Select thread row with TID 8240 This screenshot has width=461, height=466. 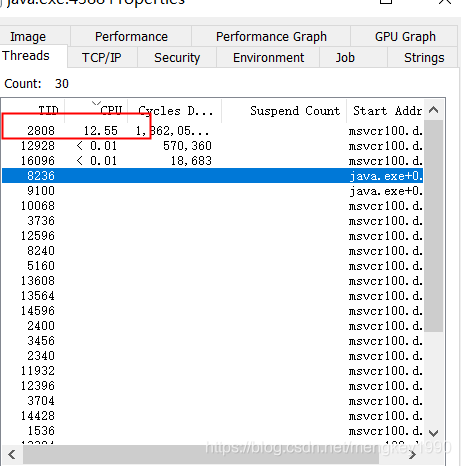click(213, 251)
